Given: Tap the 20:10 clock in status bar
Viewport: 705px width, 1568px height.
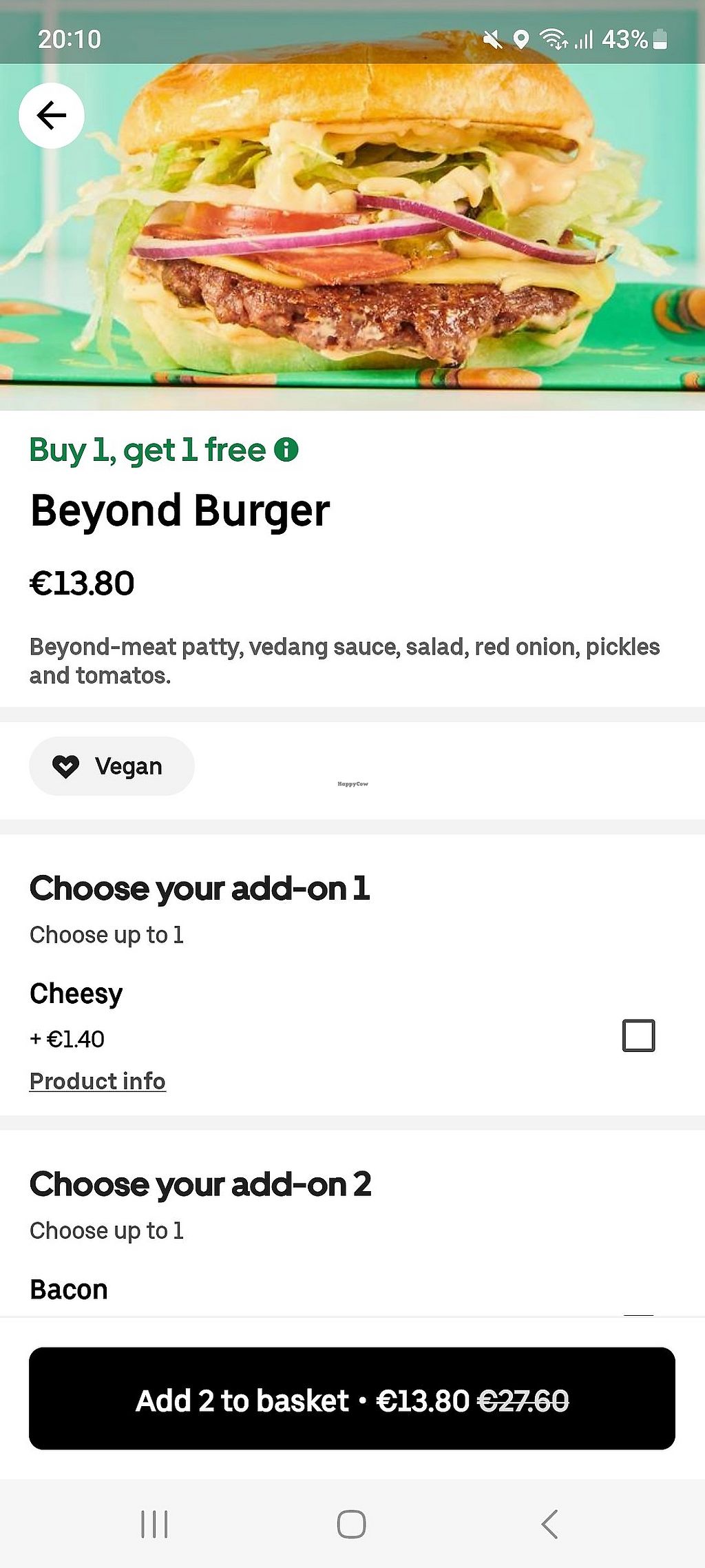Looking at the screenshot, I should (x=70, y=39).
